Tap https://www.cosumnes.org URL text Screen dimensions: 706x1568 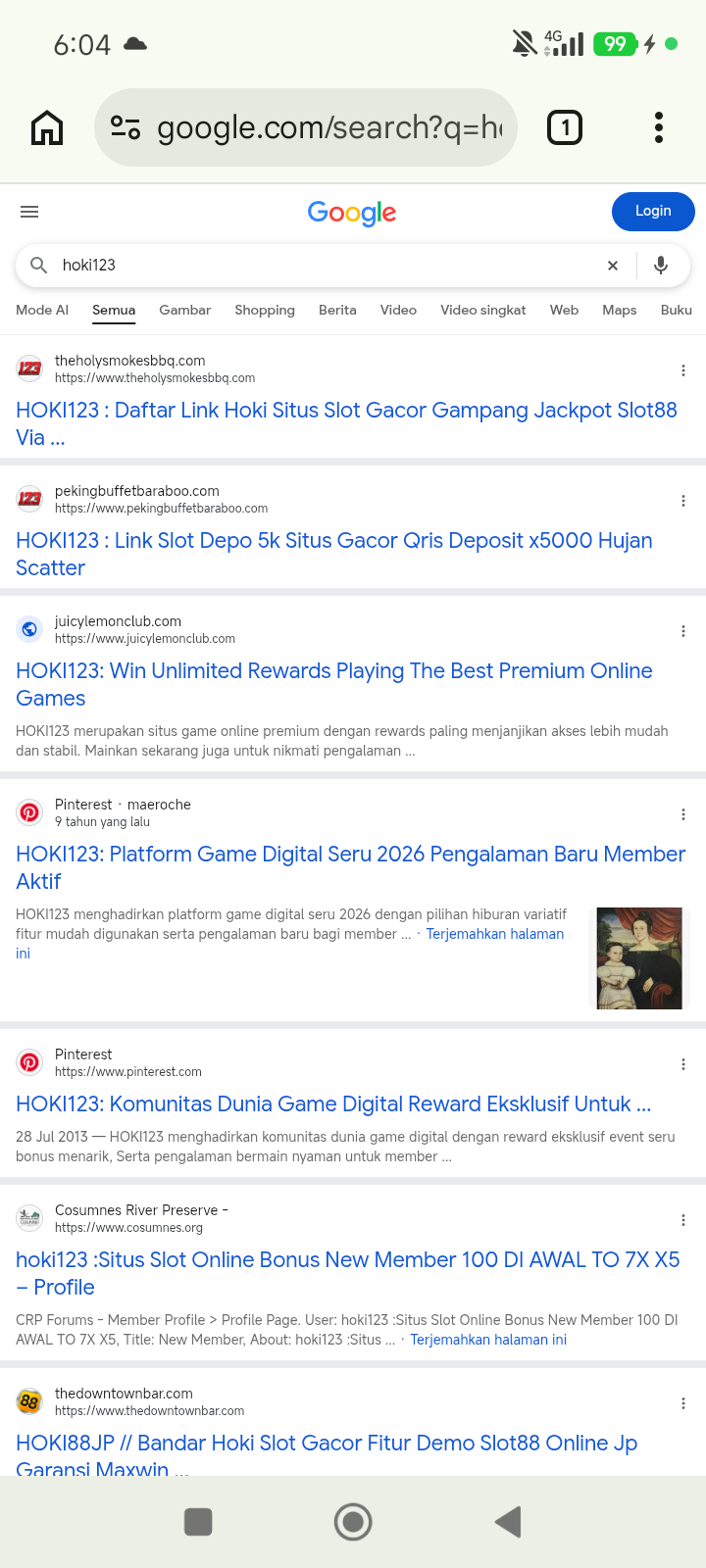click(129, 1228)
